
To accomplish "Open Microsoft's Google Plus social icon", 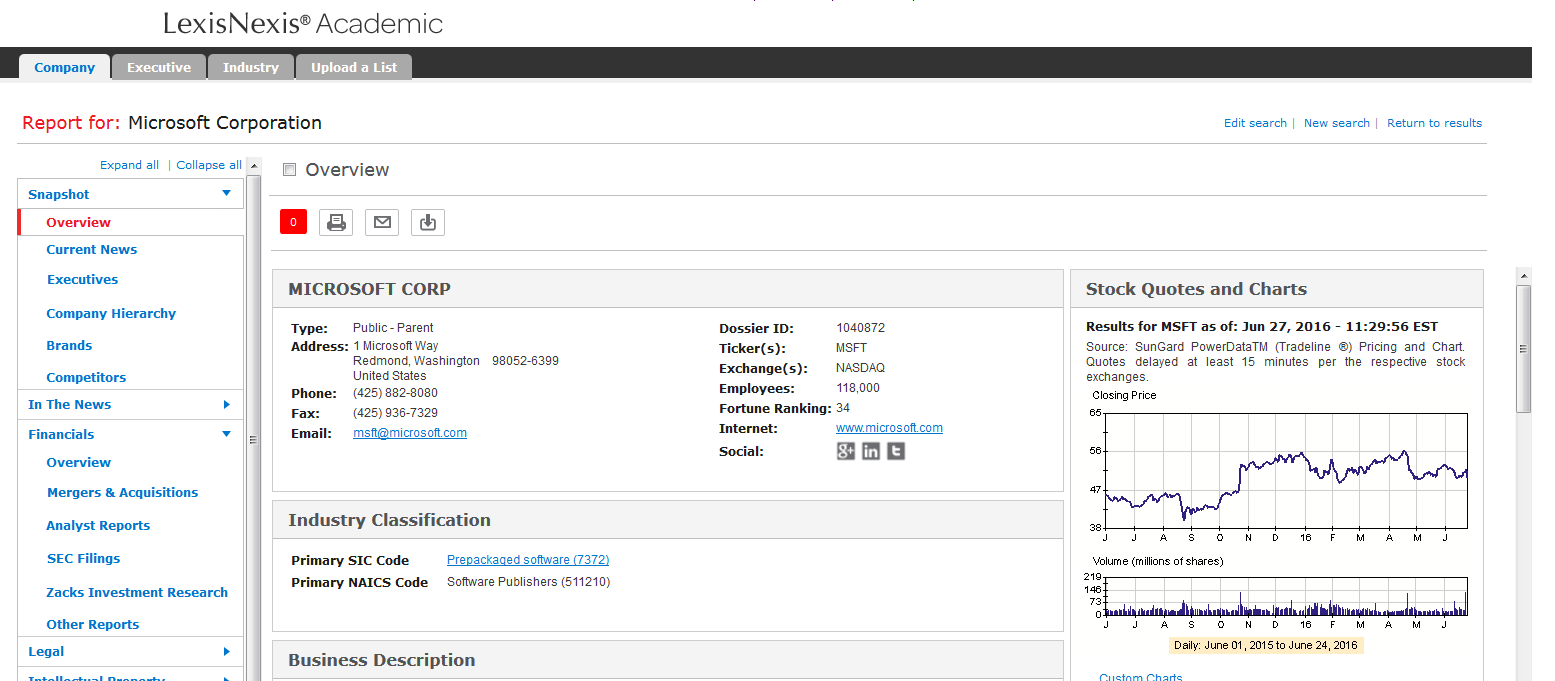I will coord(846,451).
